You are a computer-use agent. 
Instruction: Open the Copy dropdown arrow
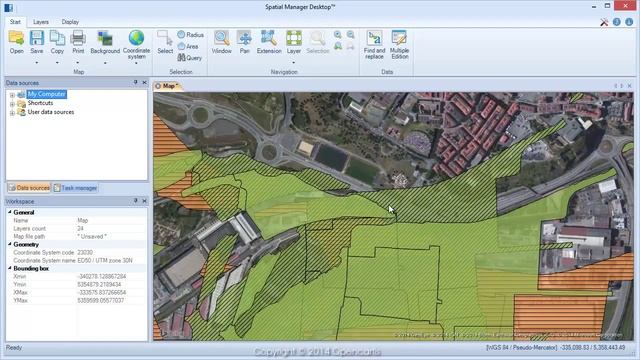[x=57, y=63]
